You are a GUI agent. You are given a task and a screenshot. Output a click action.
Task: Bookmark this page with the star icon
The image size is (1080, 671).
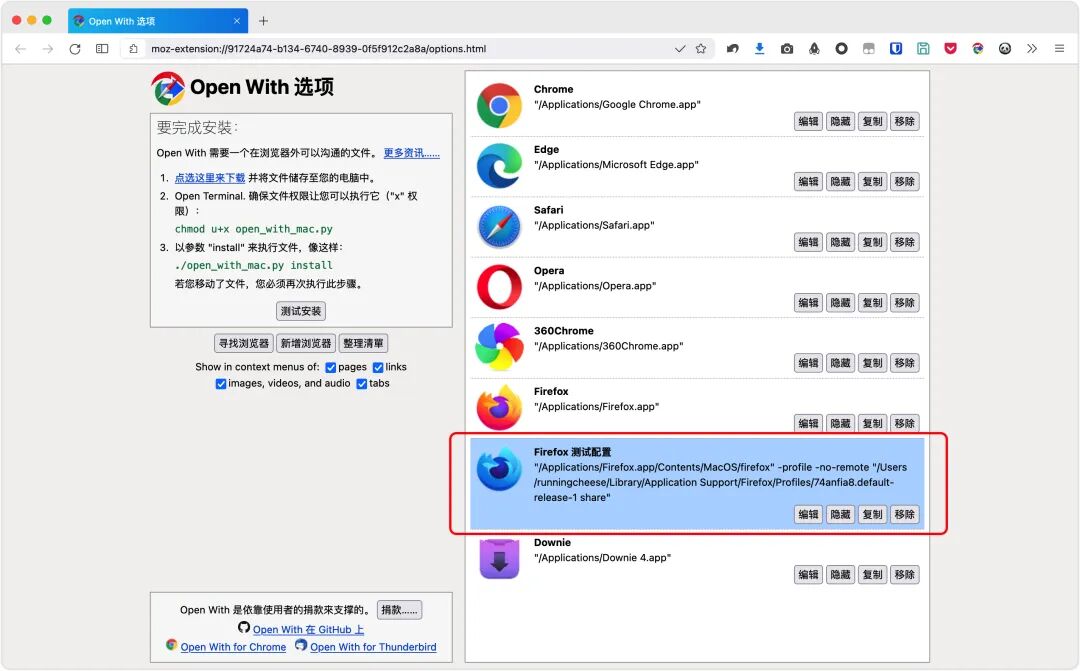pos(701,49)
